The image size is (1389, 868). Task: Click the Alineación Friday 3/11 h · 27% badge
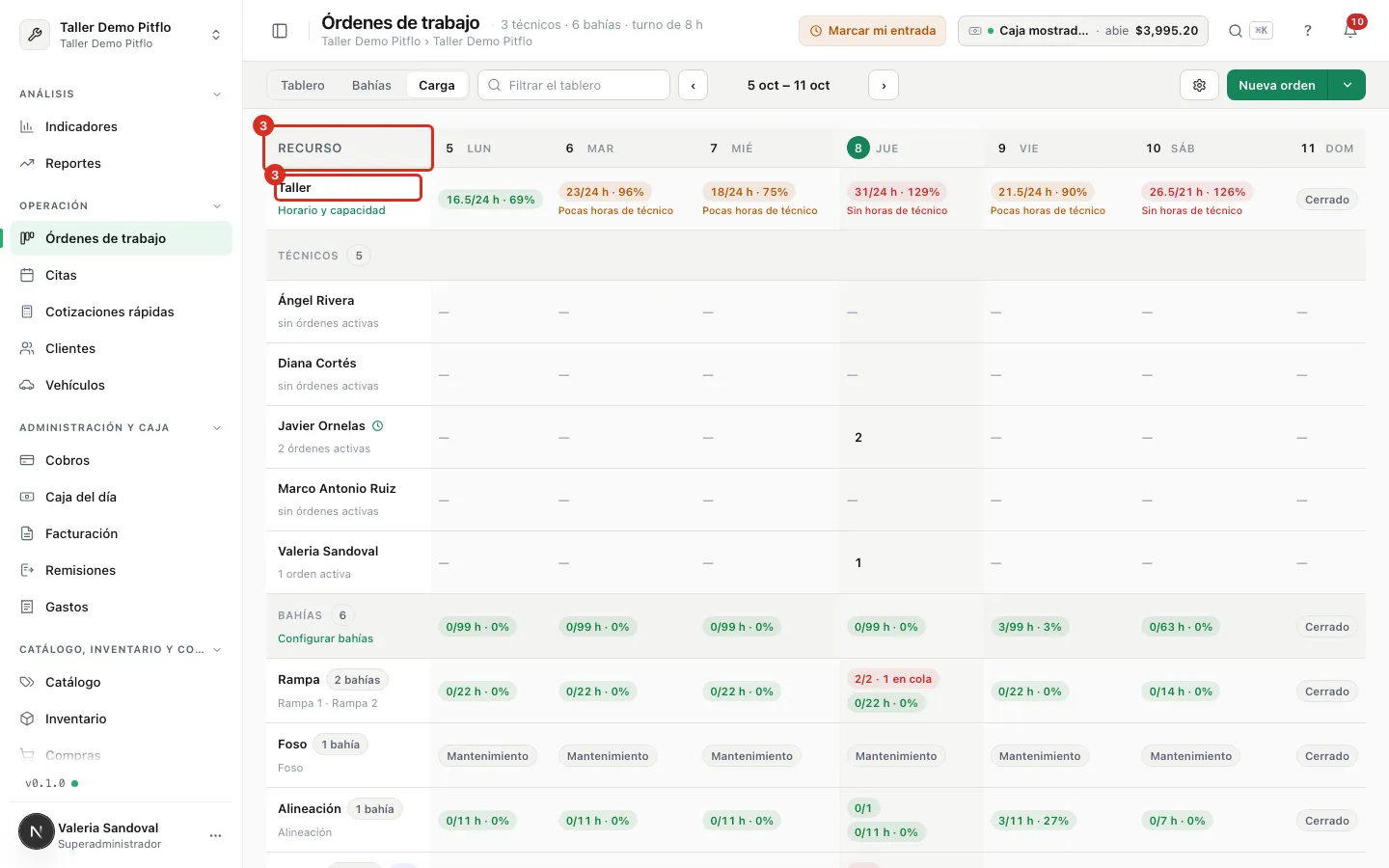click(x=1034, y=821)
